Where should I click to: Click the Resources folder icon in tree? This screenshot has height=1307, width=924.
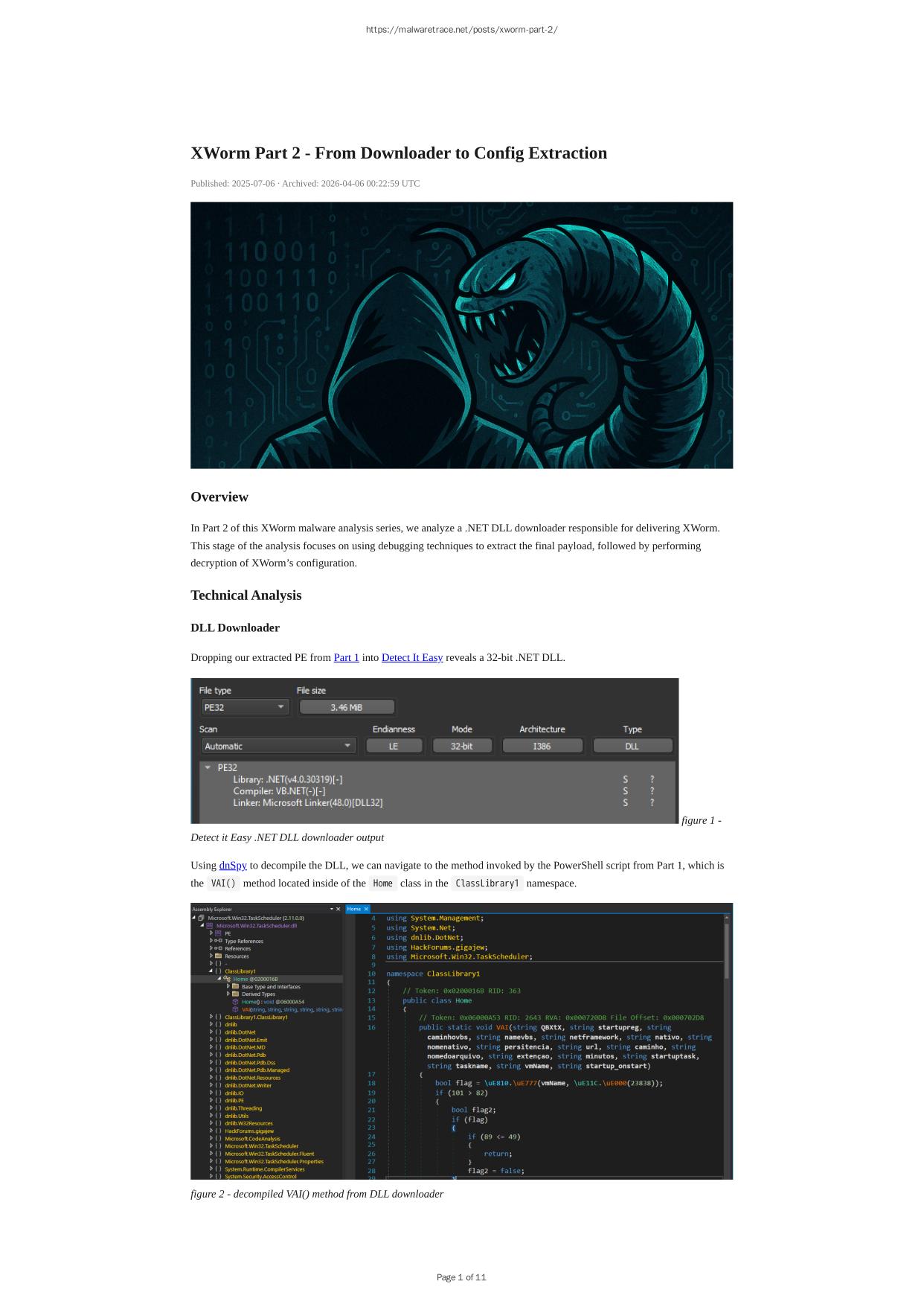tap(219, 956)
